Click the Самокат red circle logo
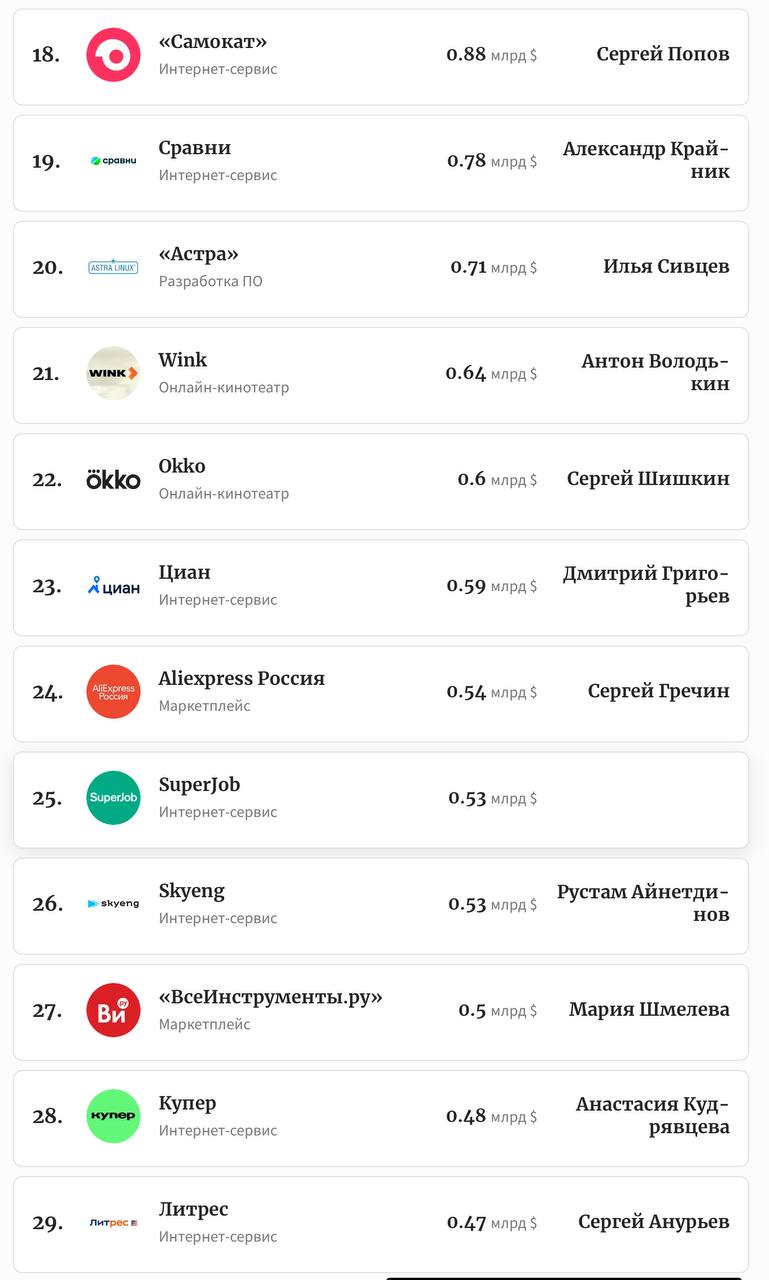 113,55
